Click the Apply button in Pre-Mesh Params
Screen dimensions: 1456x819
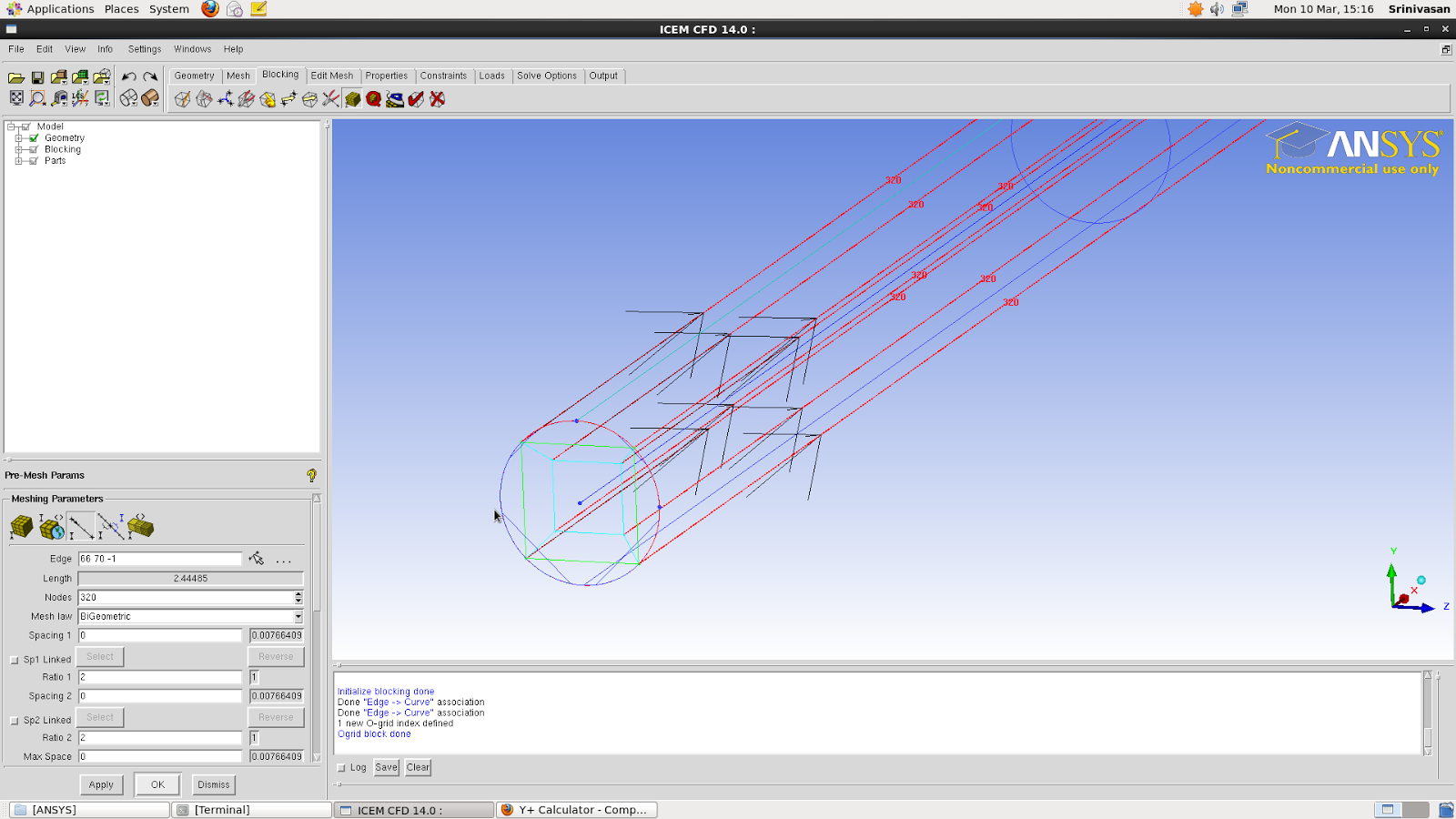tap(101, 784)
